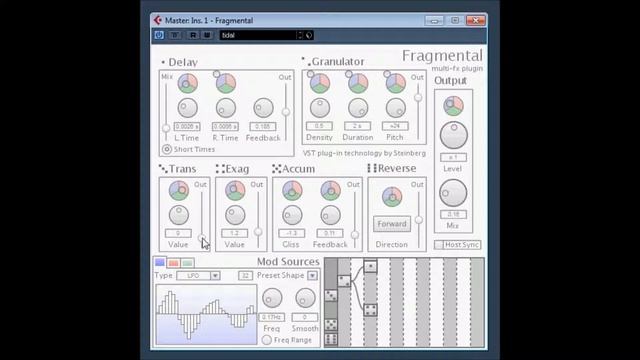Click the 0.185 feedback value field
The width and height of the screenshot is (640, 360).
click(263, 127)
